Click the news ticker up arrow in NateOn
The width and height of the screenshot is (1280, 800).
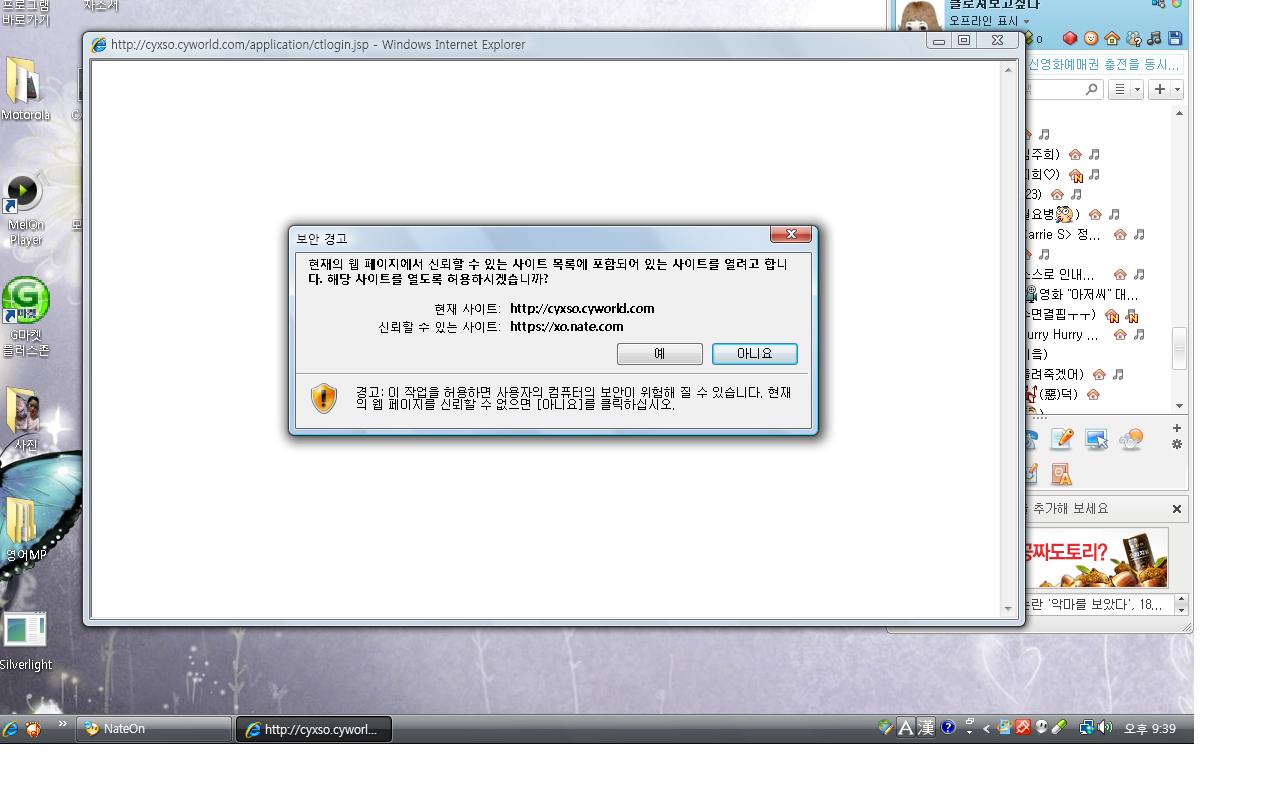(x=1181, y=599)
